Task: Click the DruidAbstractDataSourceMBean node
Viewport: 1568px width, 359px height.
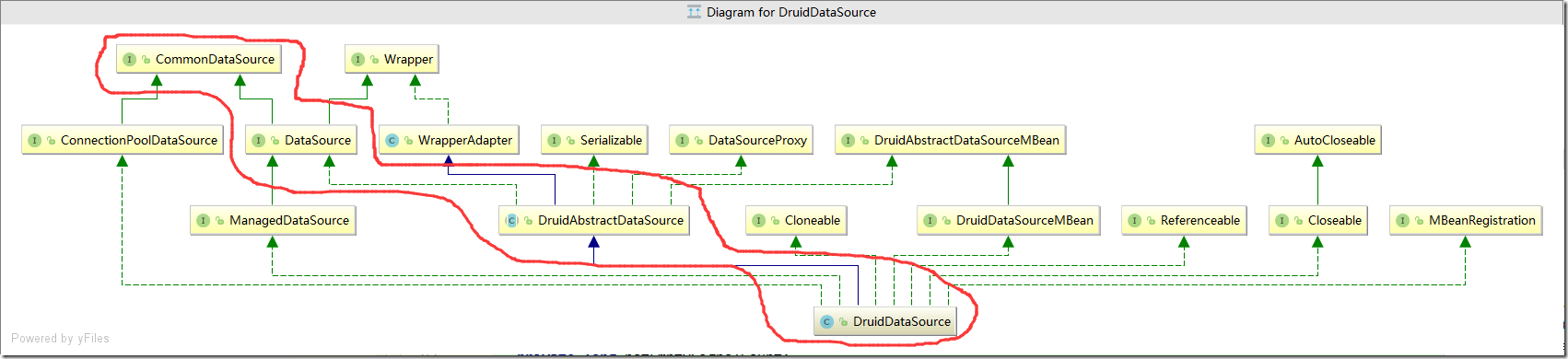Action: (x=950, y=140)
